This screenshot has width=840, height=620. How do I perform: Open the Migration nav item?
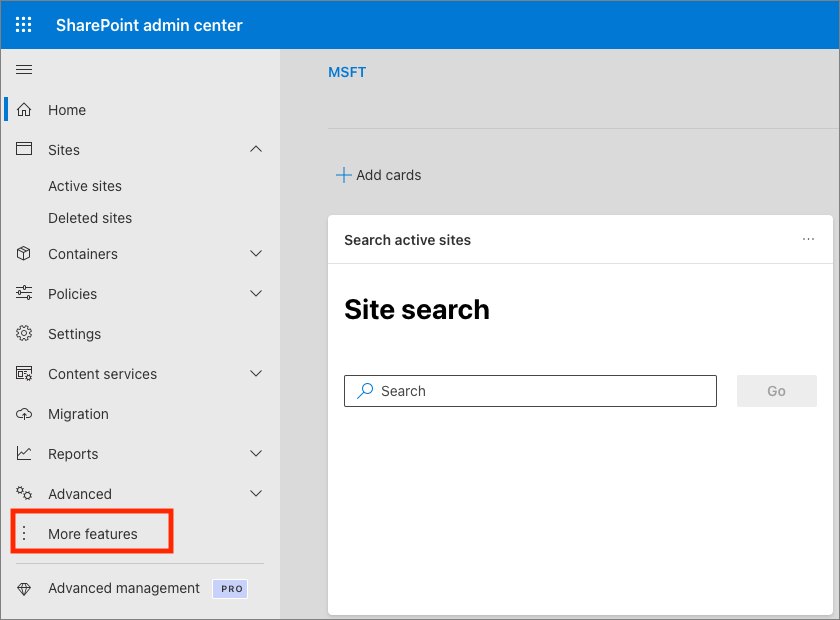pos(138,414)
